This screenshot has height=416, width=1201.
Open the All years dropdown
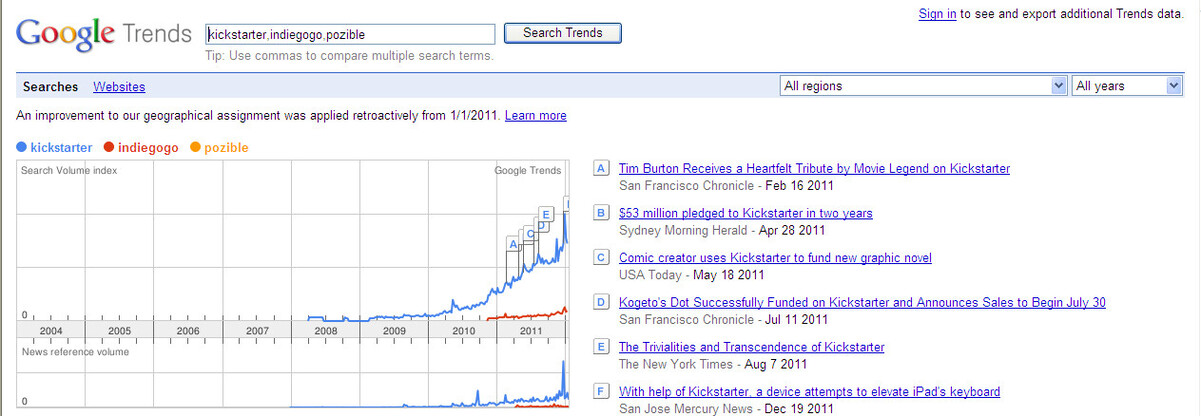click(1128, 86)
